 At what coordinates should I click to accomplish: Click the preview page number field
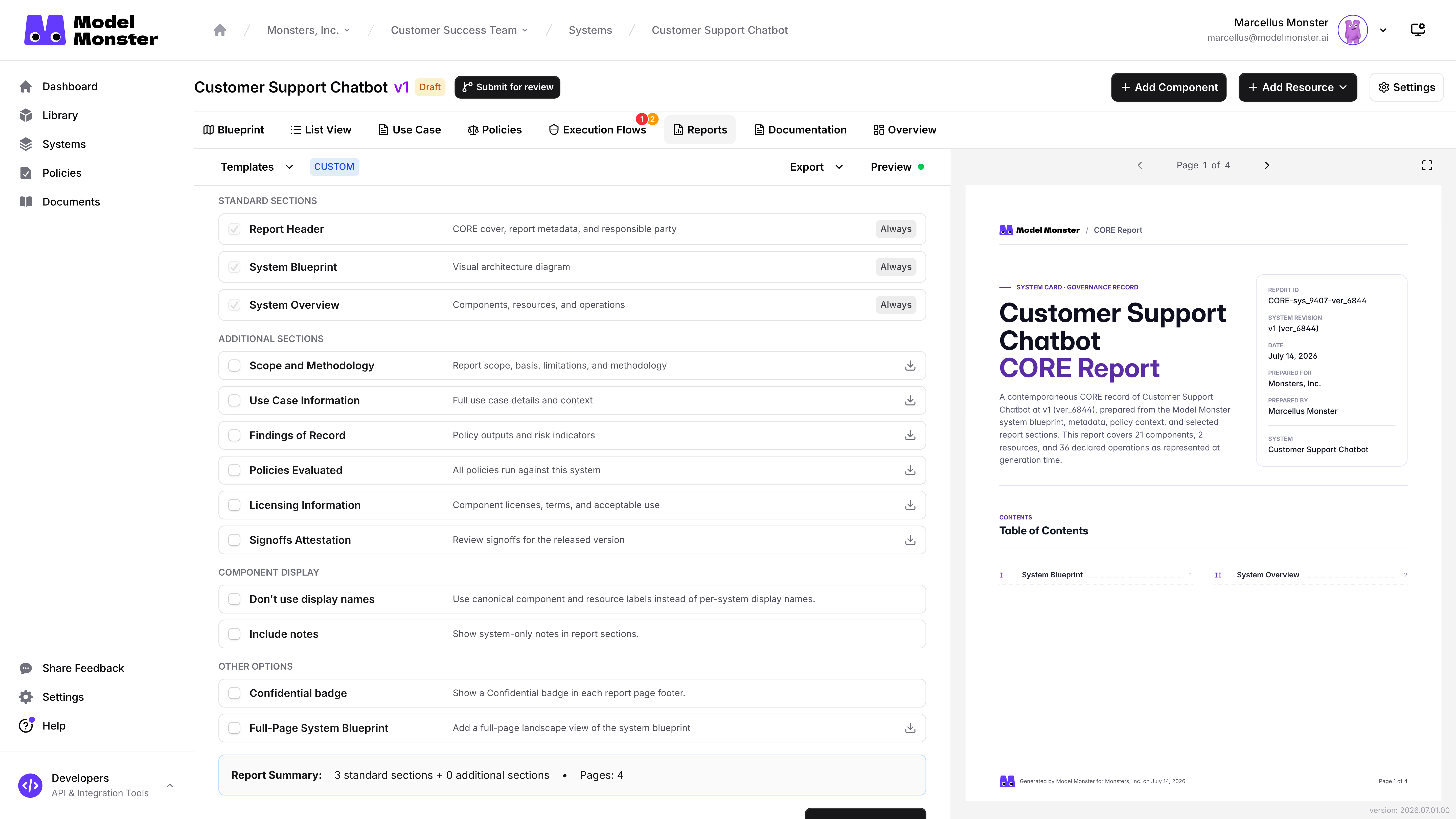[x=1204, y=166]
